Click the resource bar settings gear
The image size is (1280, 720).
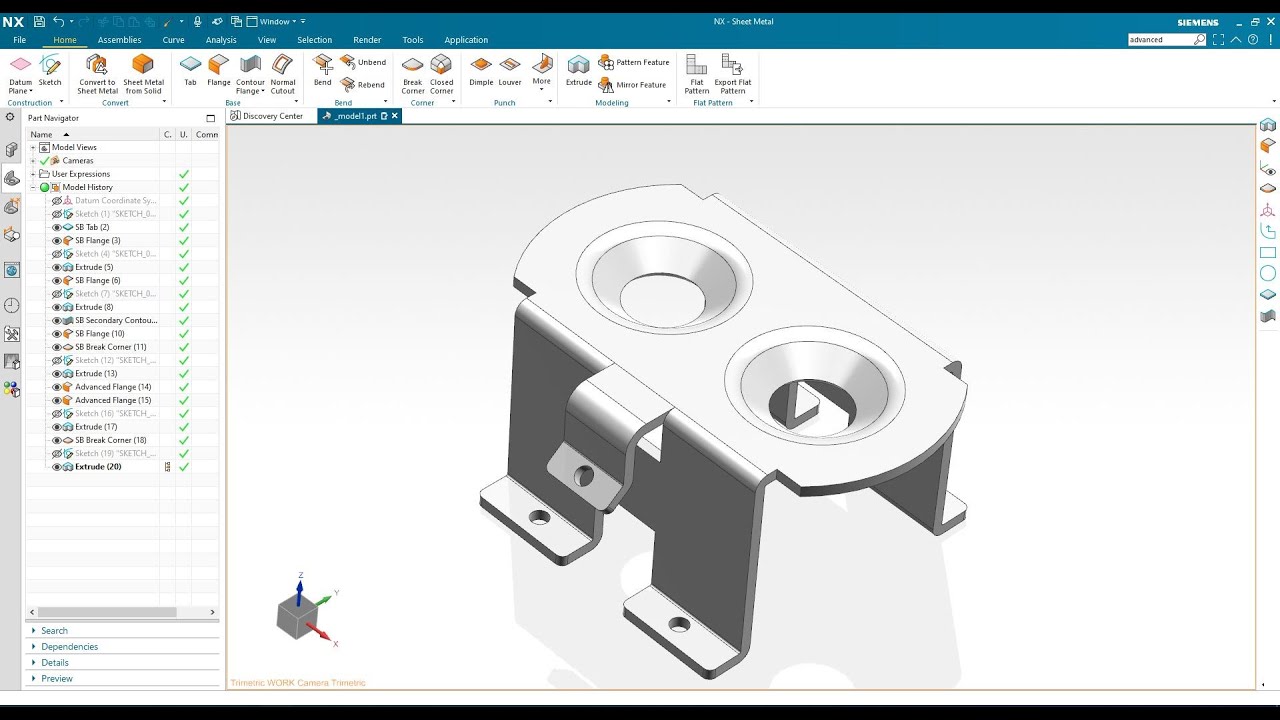pyautogui.click(x=10, y=117)
